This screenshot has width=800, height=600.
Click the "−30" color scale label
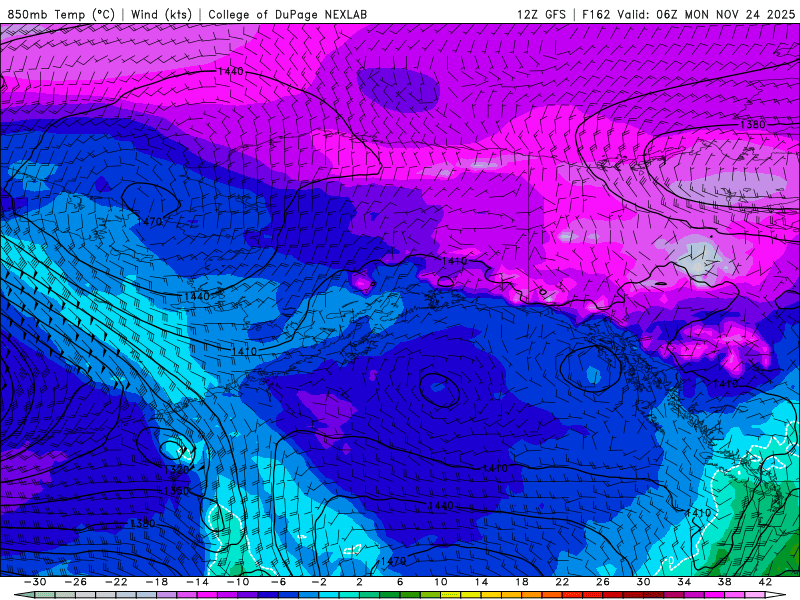click(35, 582)
